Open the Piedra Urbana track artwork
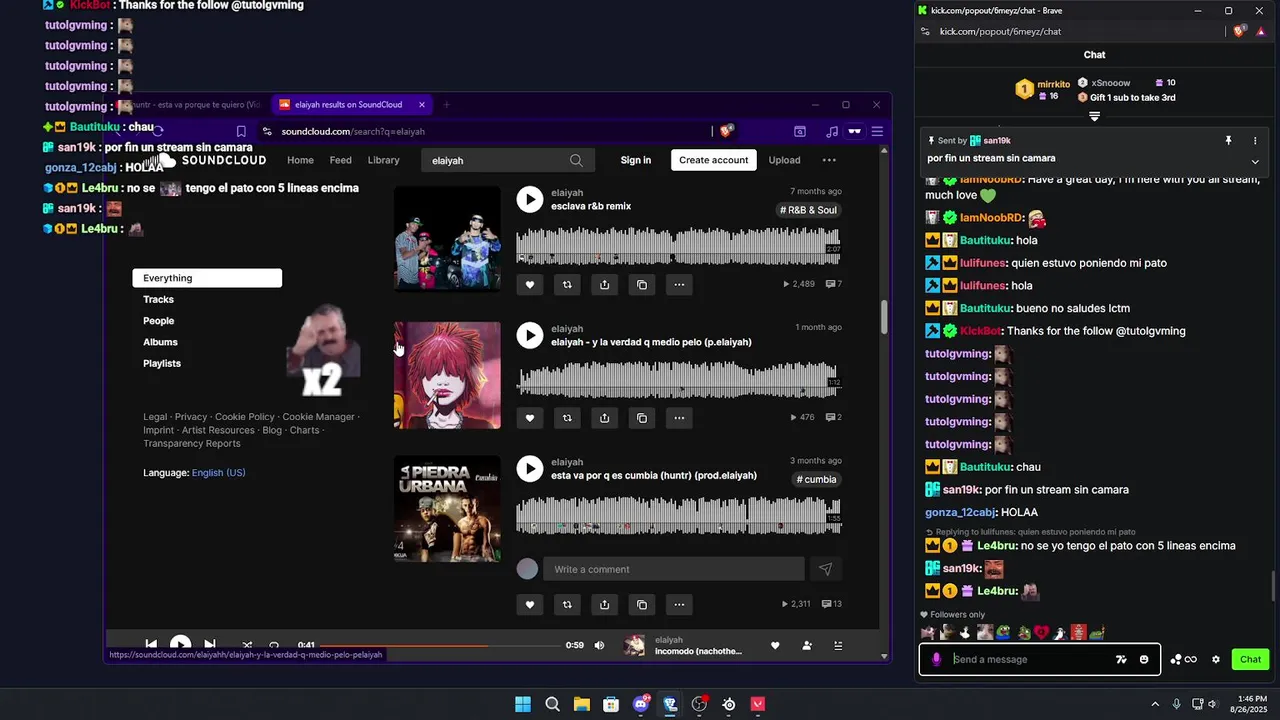Viewport: 1280px width, 720px height. pos(447,509)
